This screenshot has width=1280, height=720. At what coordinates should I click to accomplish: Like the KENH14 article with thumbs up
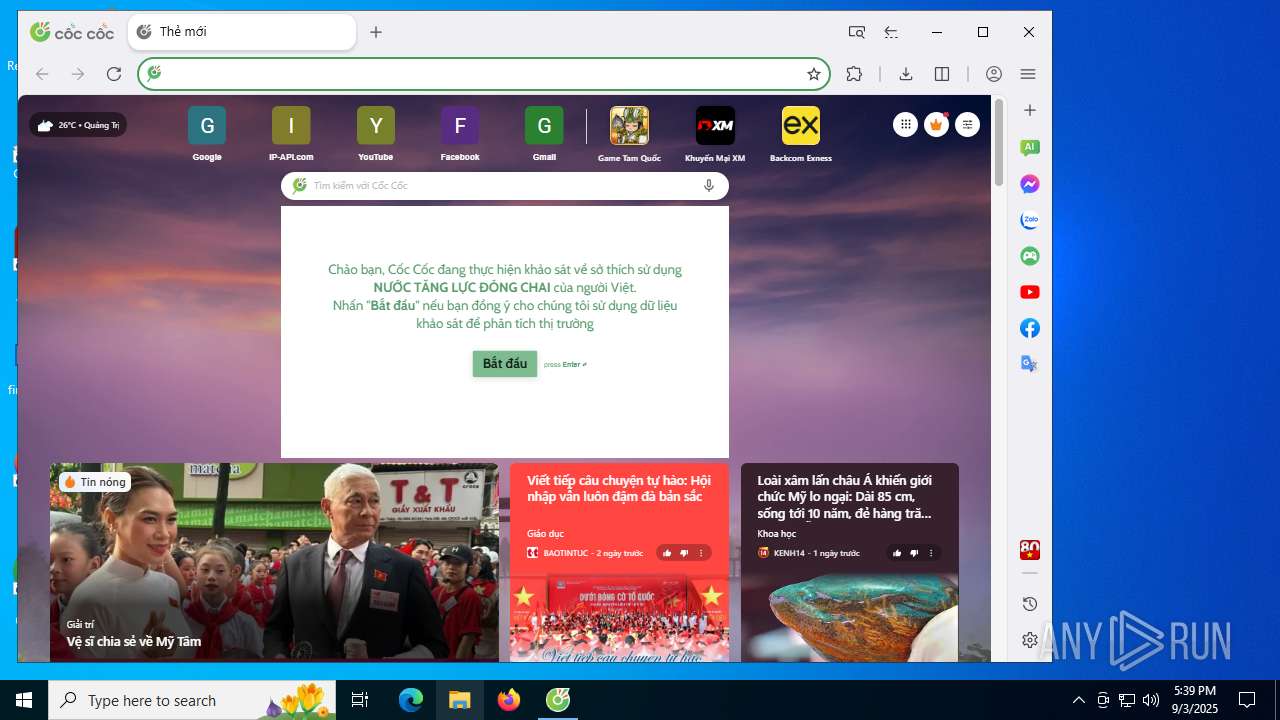[x=897, y=553]
